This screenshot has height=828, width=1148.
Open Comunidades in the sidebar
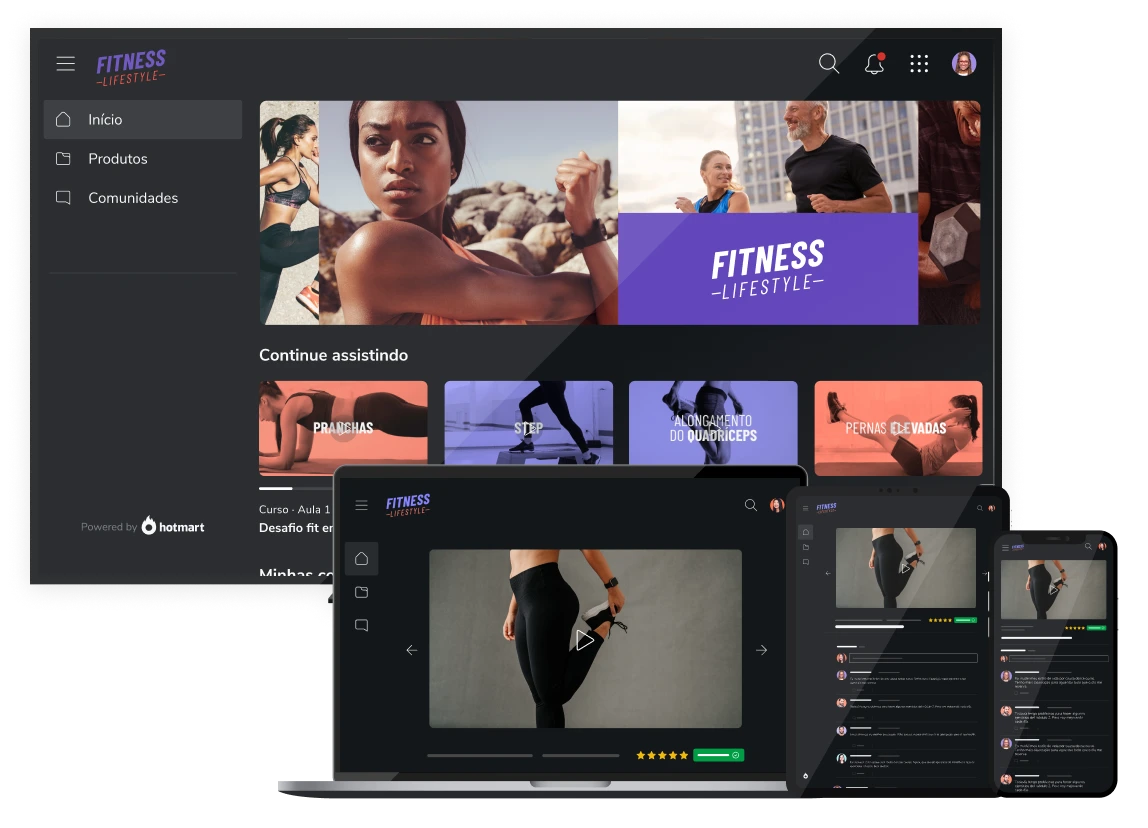[143, 198]
